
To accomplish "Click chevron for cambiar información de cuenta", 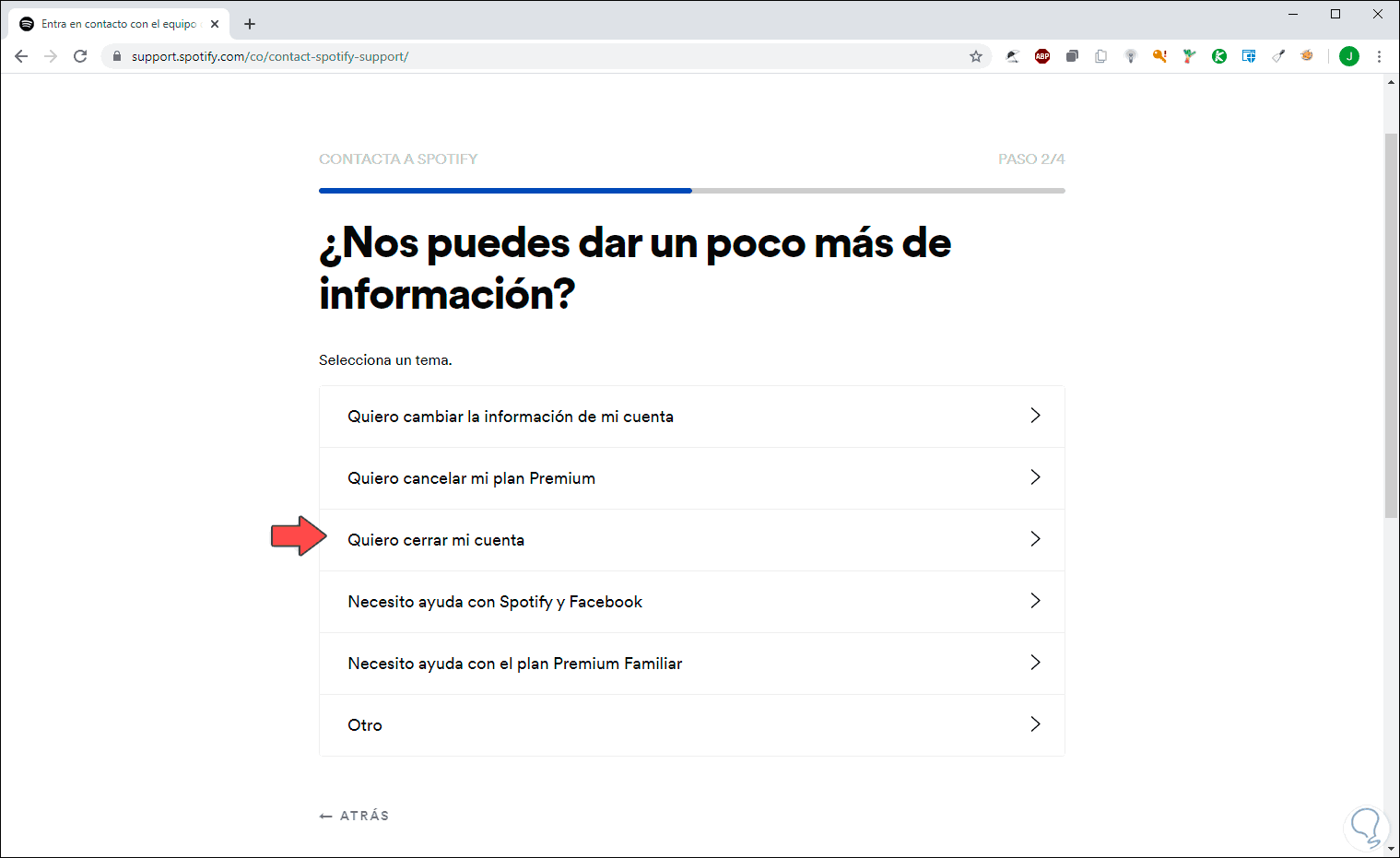I will (x=1035, y=416).
